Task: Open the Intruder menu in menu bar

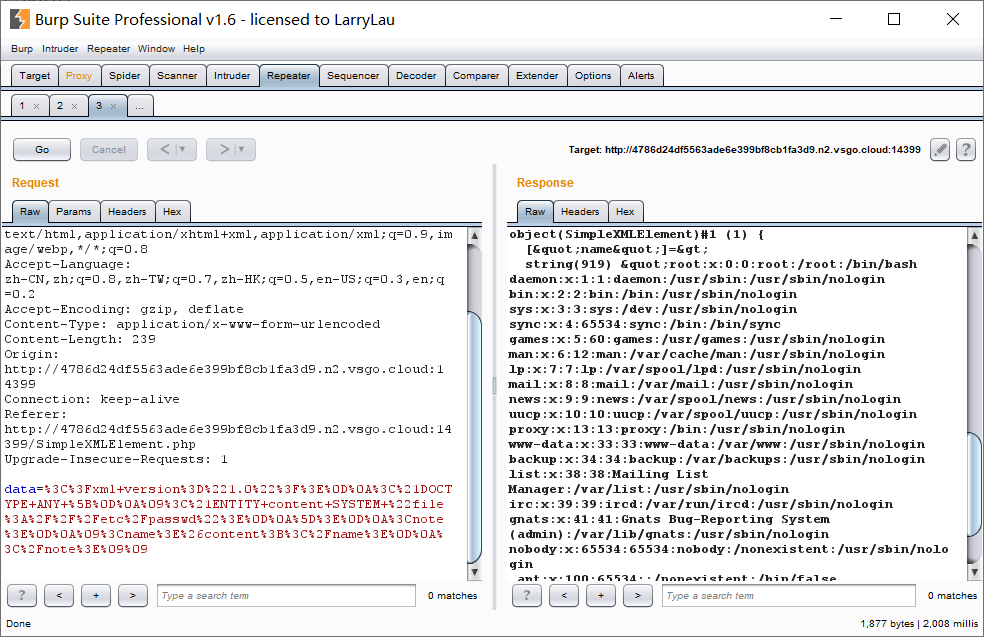Action: 60,48
